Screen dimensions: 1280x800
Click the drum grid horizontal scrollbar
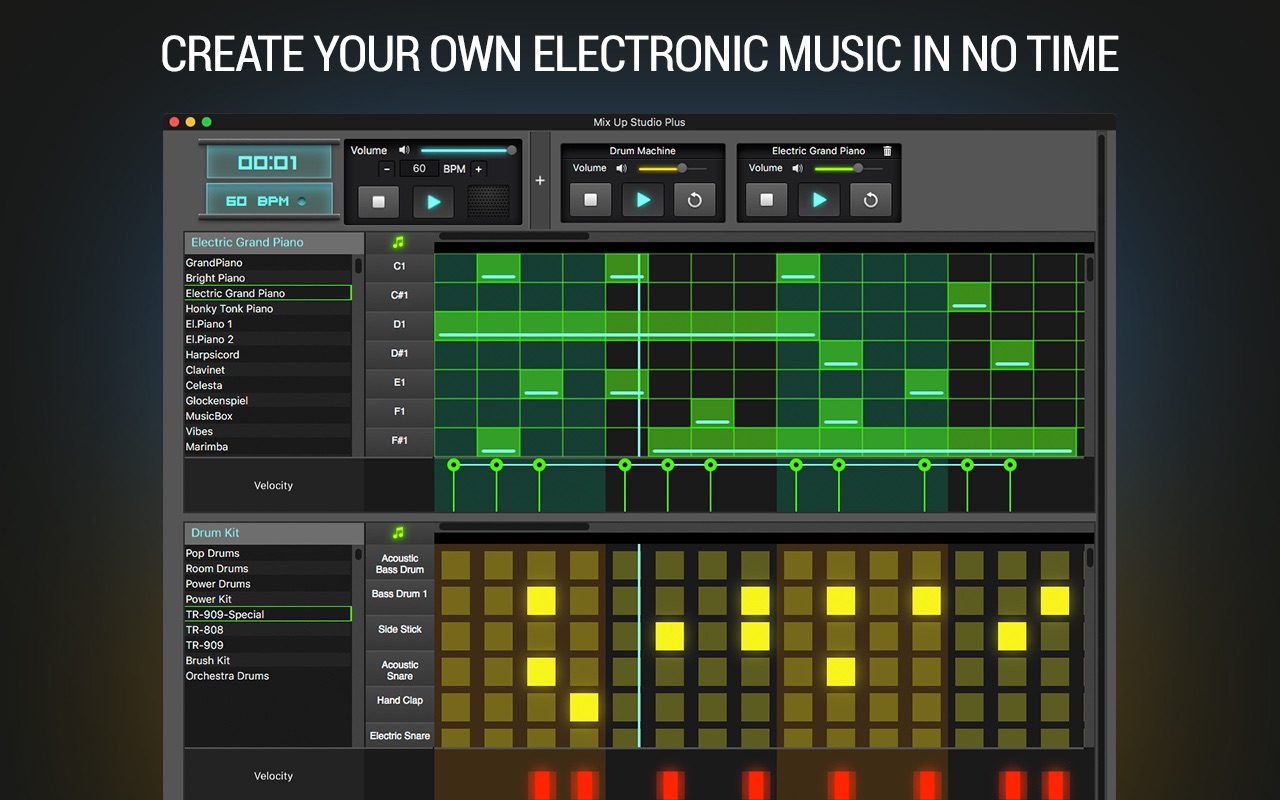click(514, 527)
